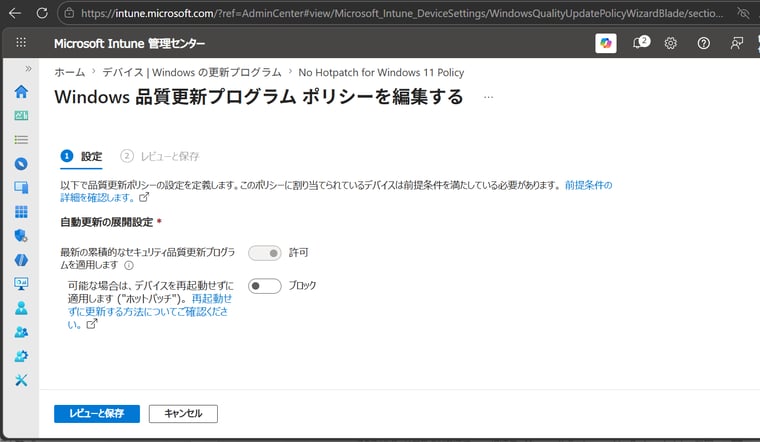Screen dimensions: 760x442
Task: Open the app launcher waffle menu
Action: coord(21,43)
